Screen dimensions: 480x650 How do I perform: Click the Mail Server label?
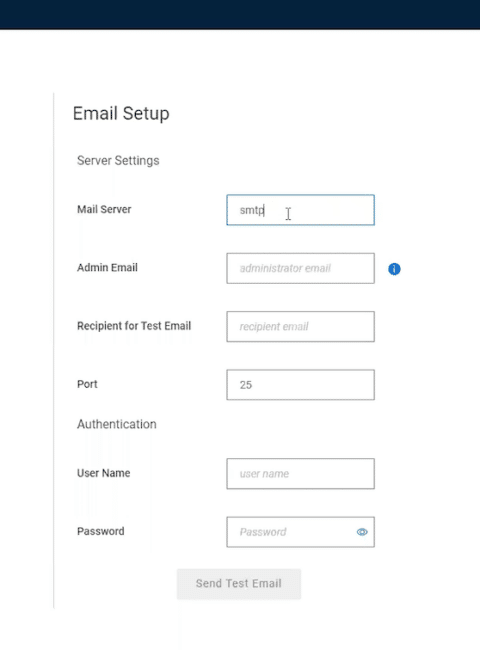click(x=104, y=209)
